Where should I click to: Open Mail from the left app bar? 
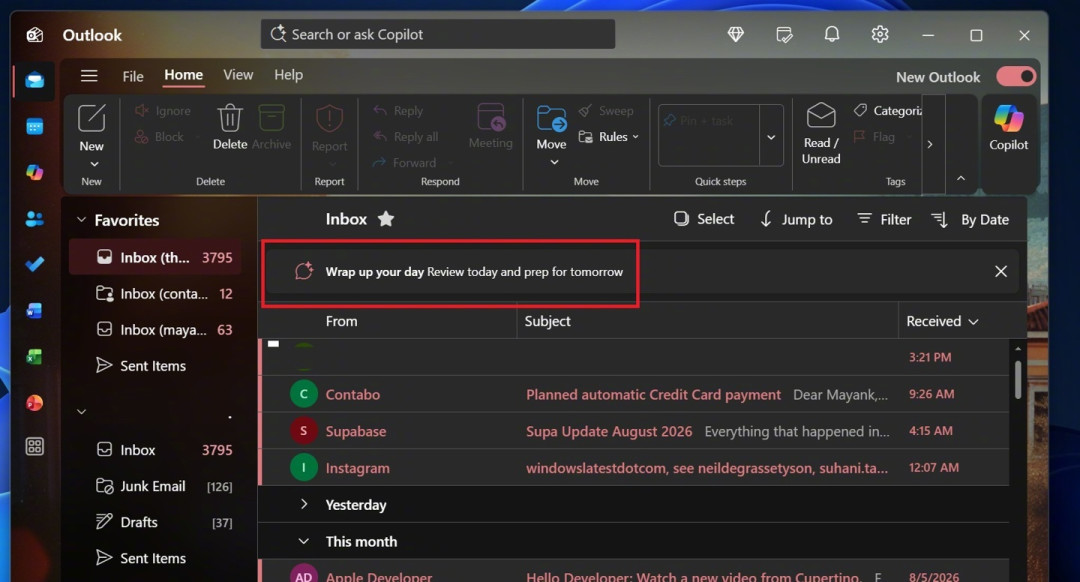click(34, 81)
